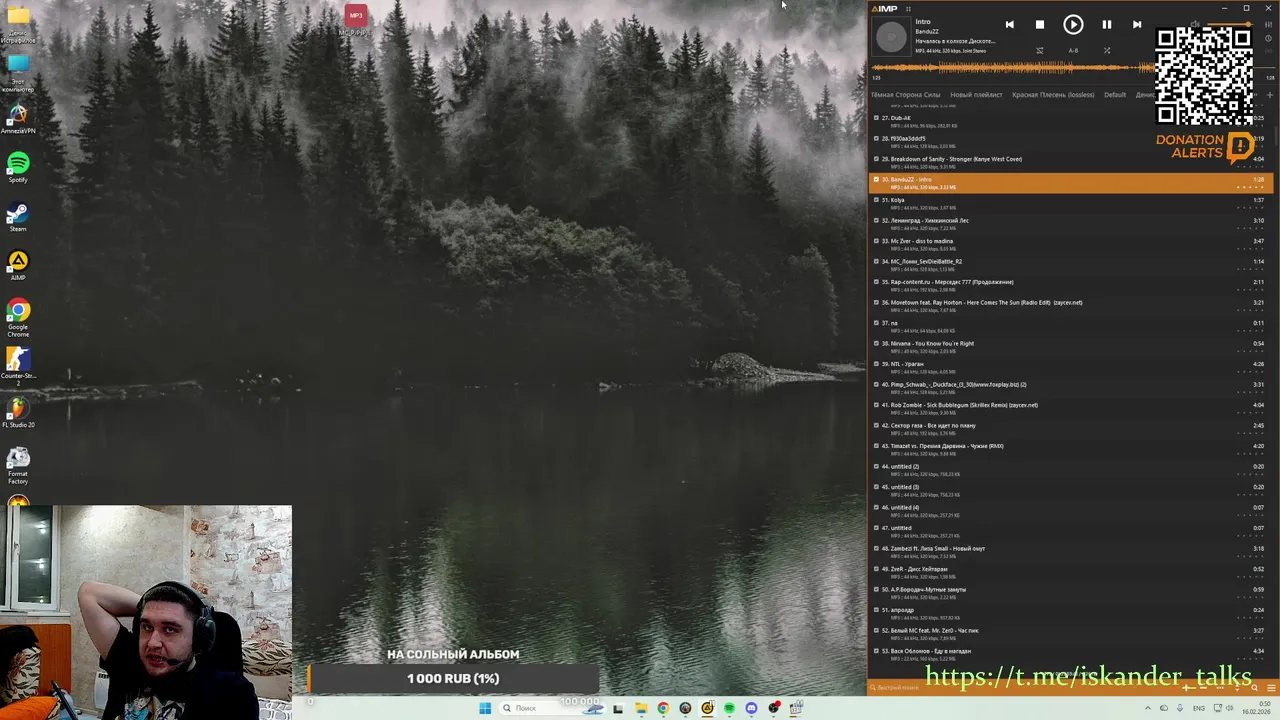Select the FL Studio 20 desktop icon
Screen dimensions: 1280x720
coord(18,413)
